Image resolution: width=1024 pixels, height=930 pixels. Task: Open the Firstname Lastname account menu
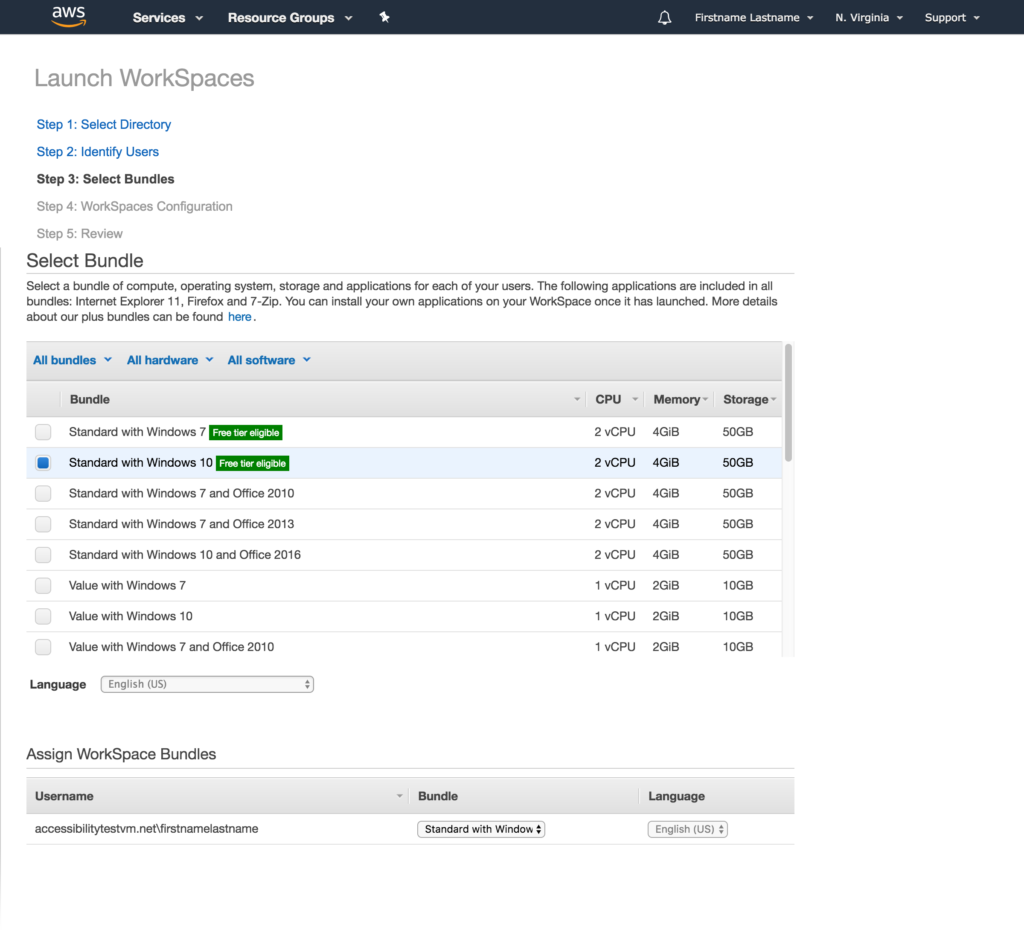pyautogui.click(x=754, y=18)
